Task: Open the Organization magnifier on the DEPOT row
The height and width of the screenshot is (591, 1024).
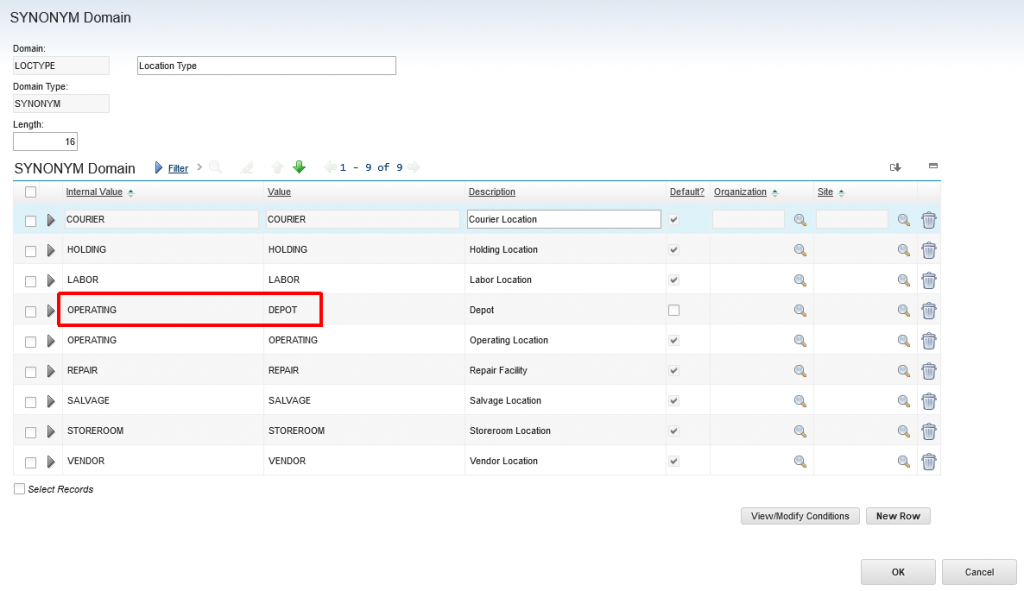Action: point(798,310)
